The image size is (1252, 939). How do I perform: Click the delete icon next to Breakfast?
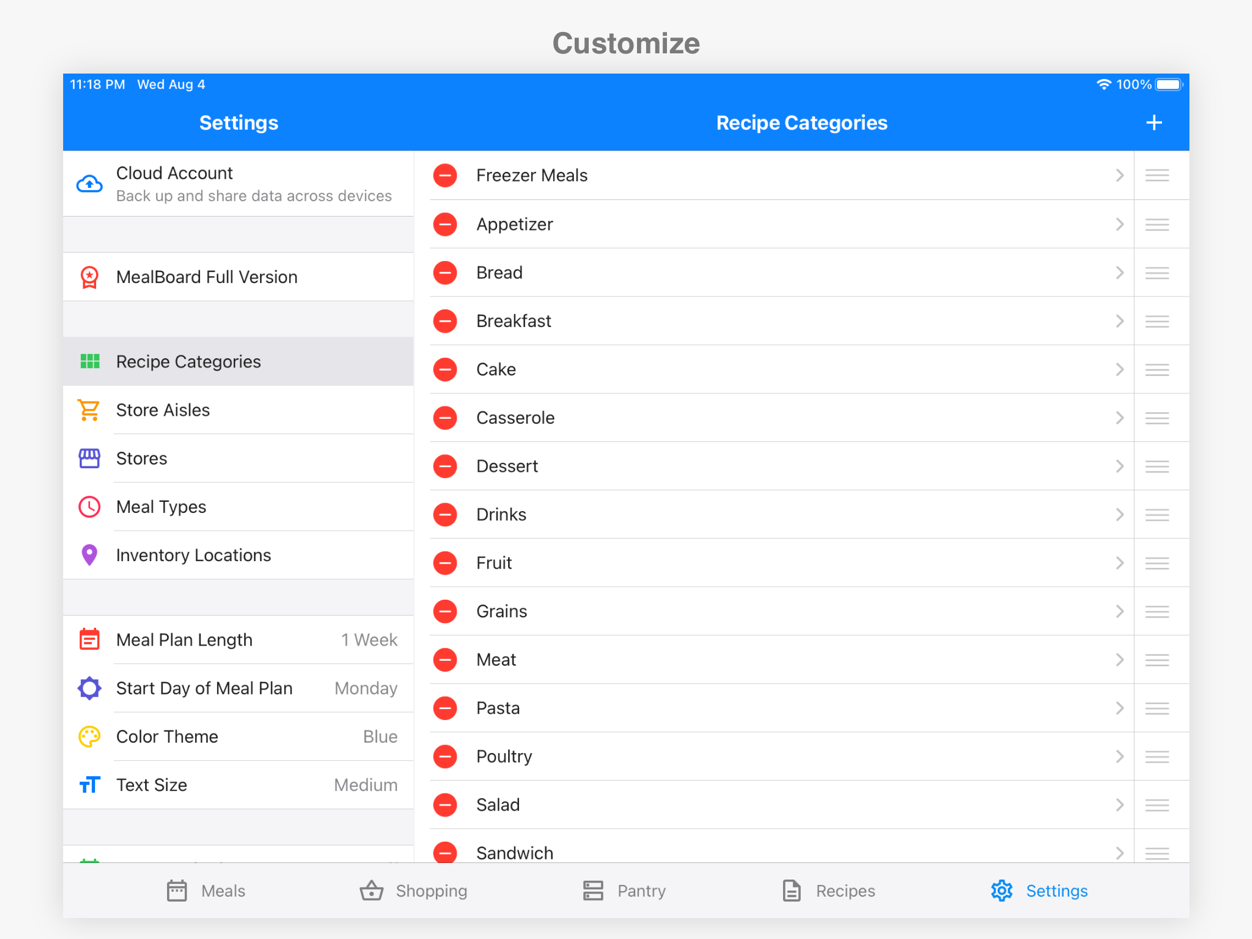[x=445, y=321]
